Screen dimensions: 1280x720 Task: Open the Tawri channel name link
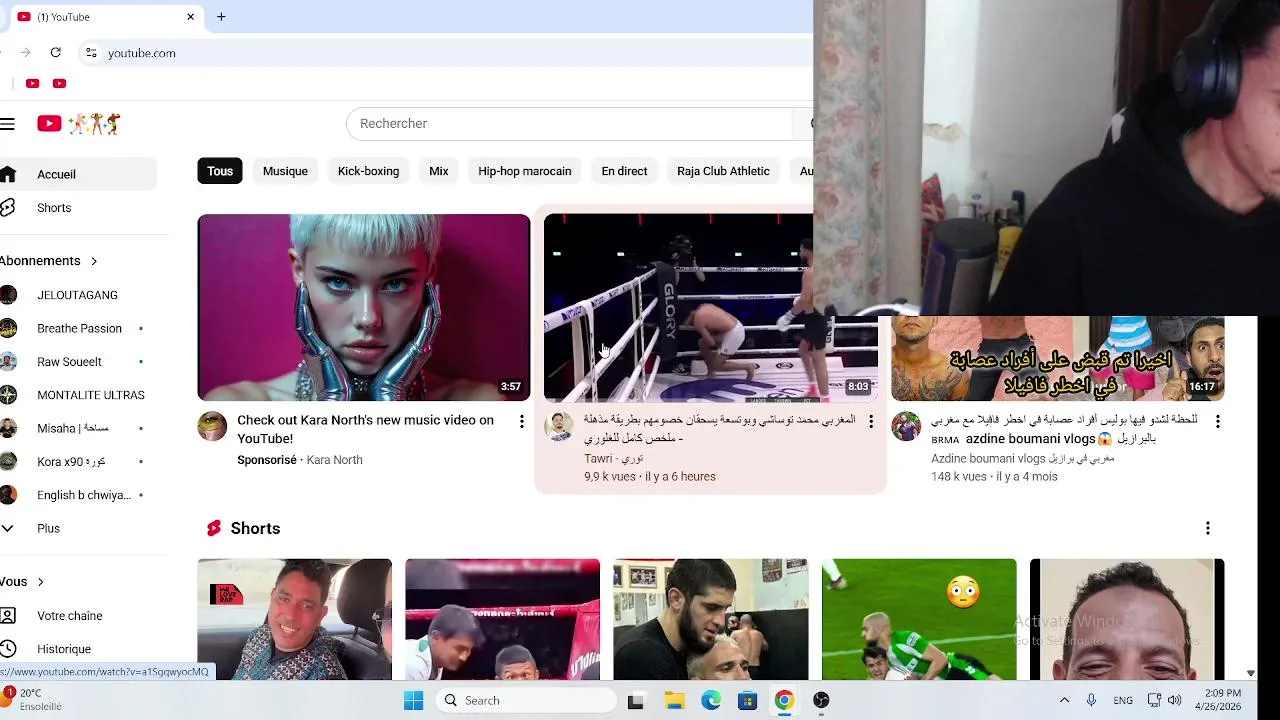(x=614, y=459)
